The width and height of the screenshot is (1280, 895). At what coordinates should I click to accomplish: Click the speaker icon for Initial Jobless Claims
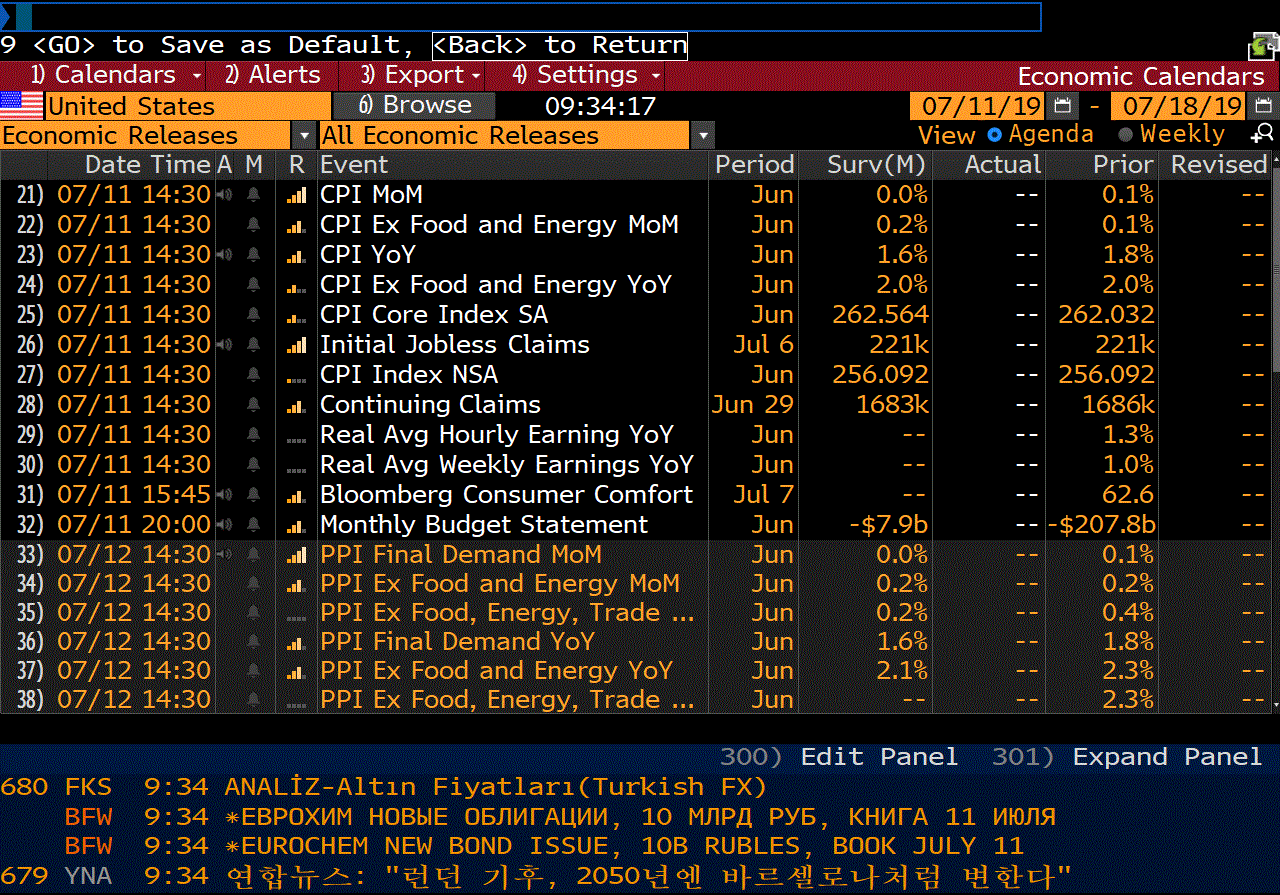pos(225,345)
